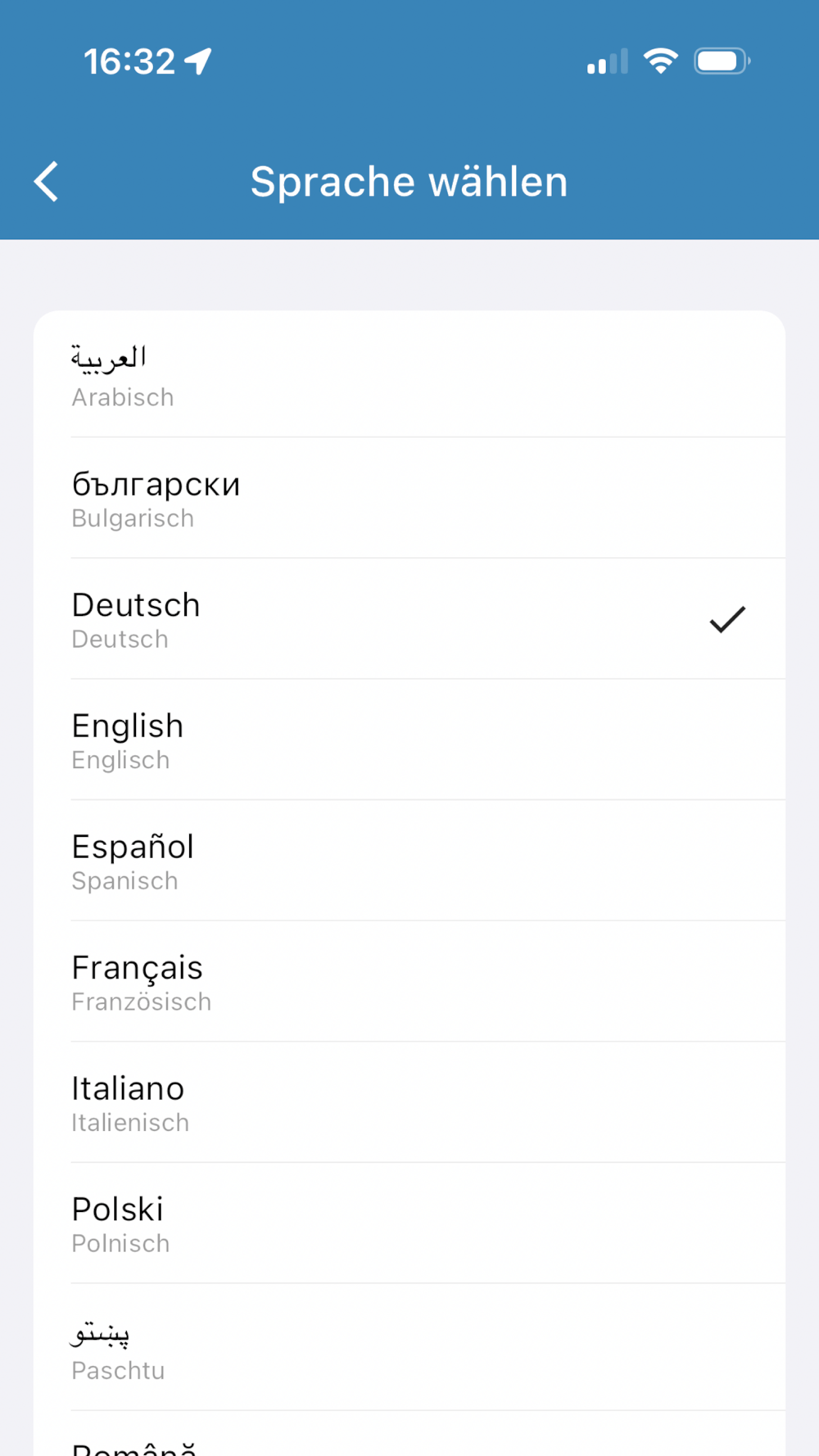Tap the partially visible Română row

click(x=409, y=1434)
